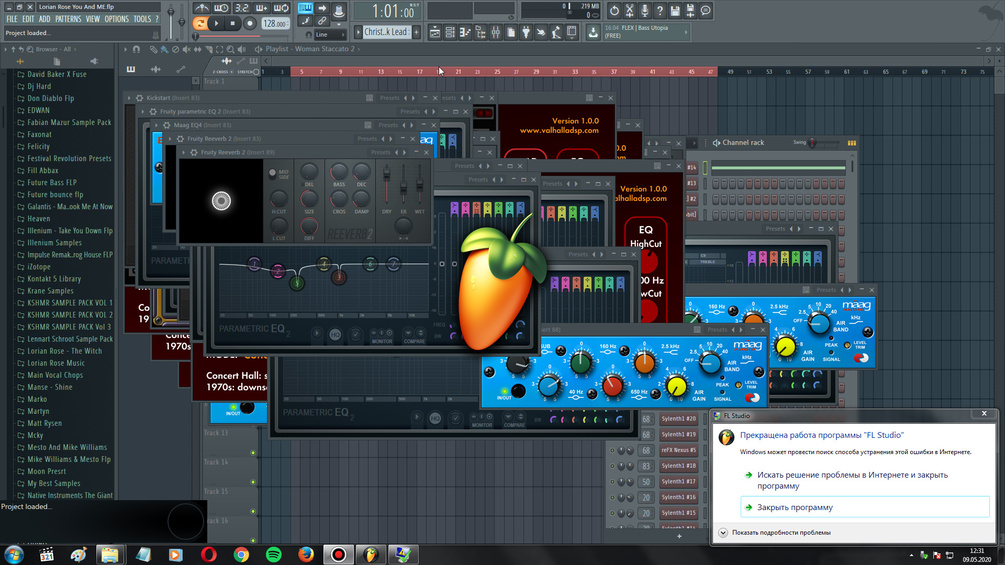The height and width of the screenshot is (565, 1005).
Task: Open the Mixer view icon
Action: tap(495, 32)
